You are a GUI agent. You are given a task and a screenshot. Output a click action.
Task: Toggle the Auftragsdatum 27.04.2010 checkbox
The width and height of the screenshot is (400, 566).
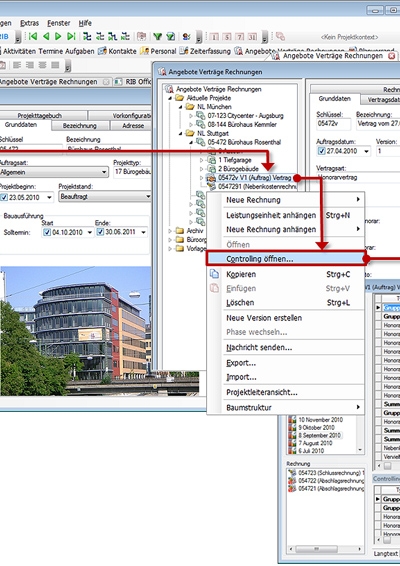[321, 151]
